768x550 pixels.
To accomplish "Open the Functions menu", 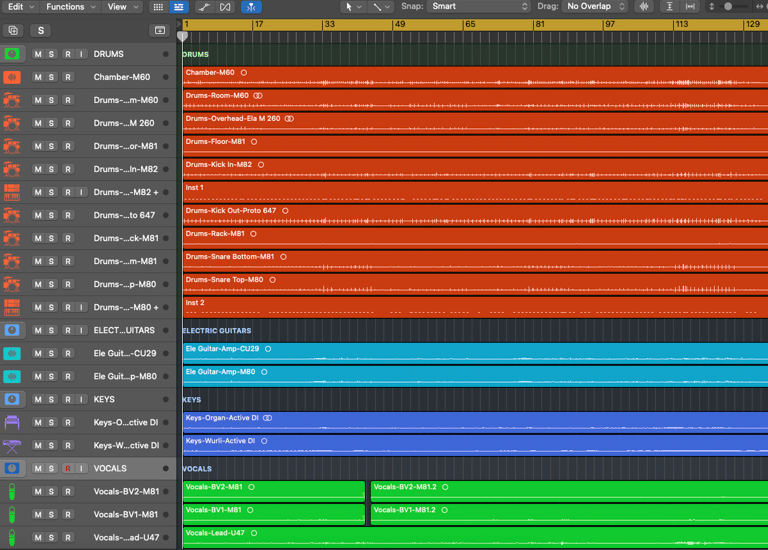I will tap(71, 7).
